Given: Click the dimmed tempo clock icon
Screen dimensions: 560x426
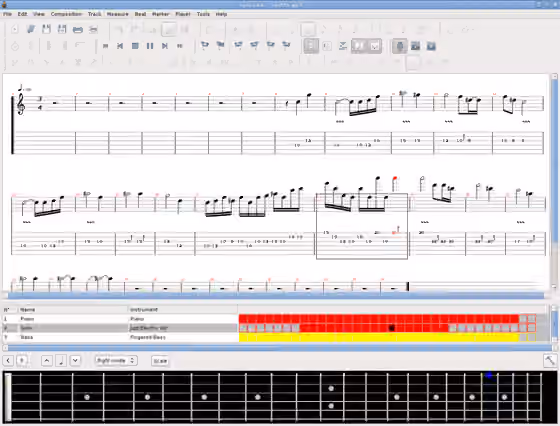Looking at the screenshot, I should coord(15,46).
